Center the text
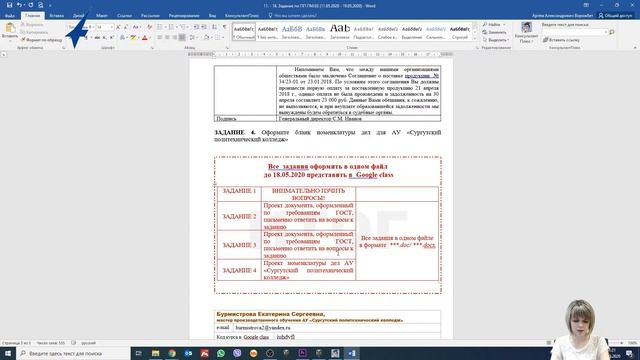Image resolution: width=640 pixels, height=360 pixels. point(167,38)
